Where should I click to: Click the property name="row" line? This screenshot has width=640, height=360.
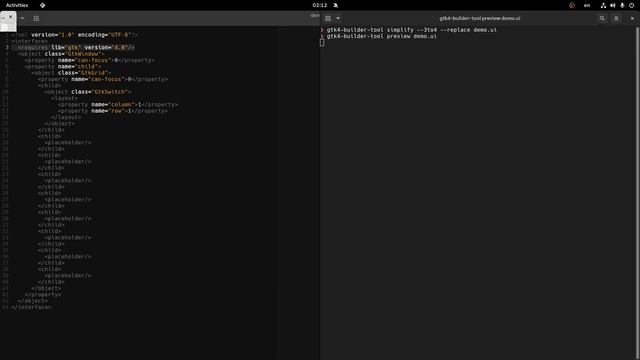[113, 111]
